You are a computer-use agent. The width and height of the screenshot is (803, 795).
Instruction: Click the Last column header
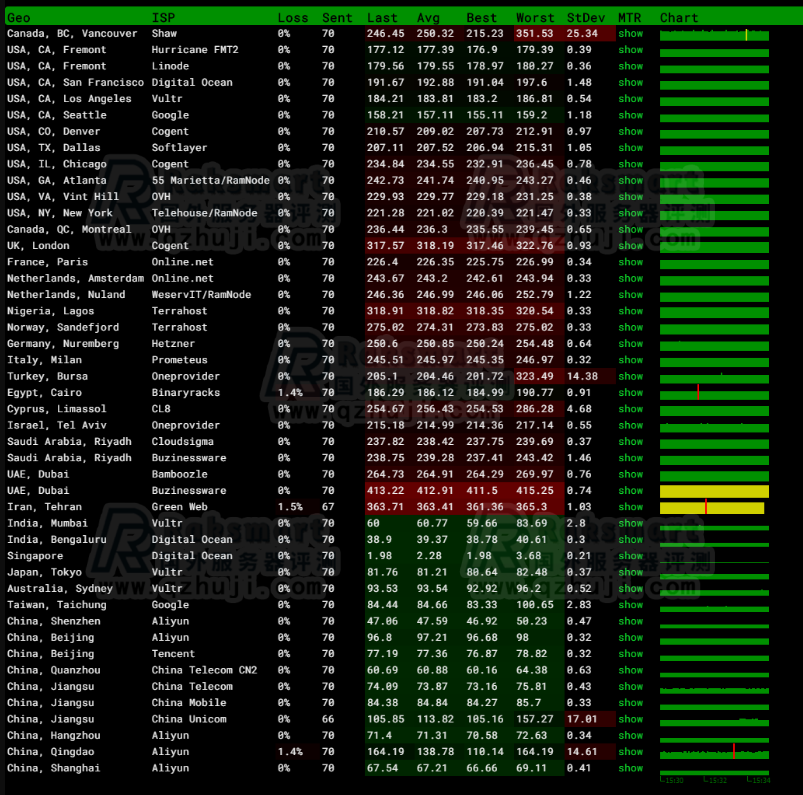pos(382,18)
